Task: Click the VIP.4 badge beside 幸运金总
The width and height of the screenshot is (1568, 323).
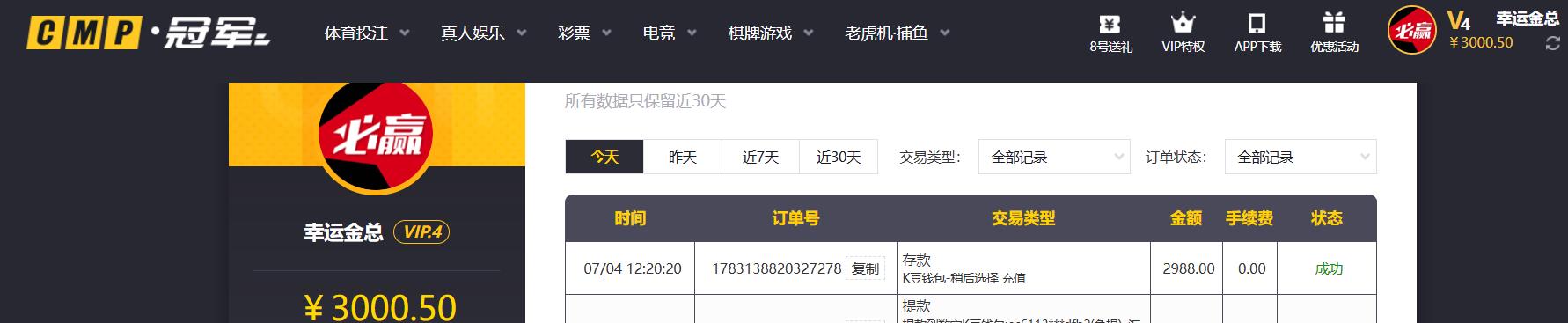Action: (422, 231)
